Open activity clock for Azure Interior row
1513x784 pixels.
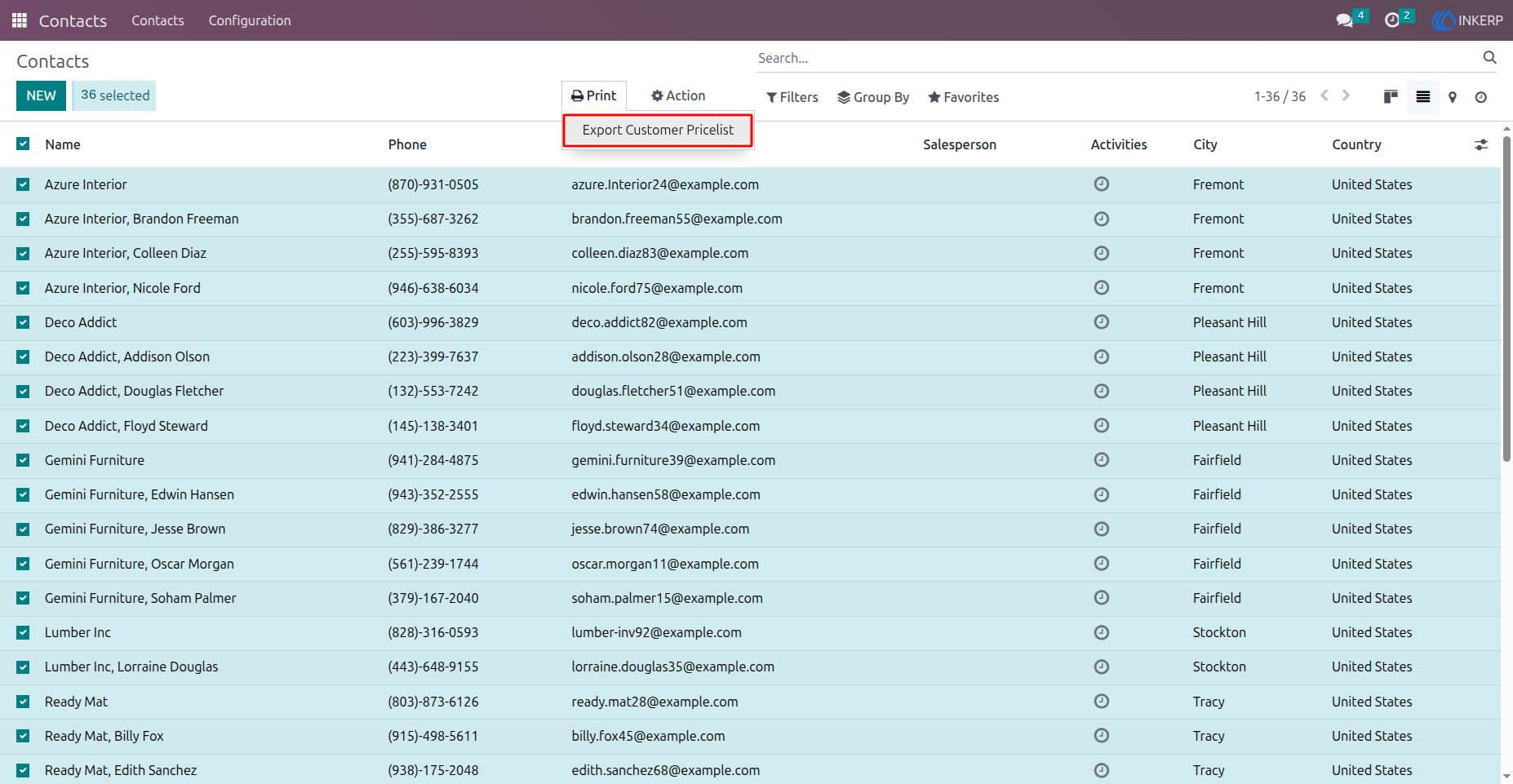click(1101, 184)
